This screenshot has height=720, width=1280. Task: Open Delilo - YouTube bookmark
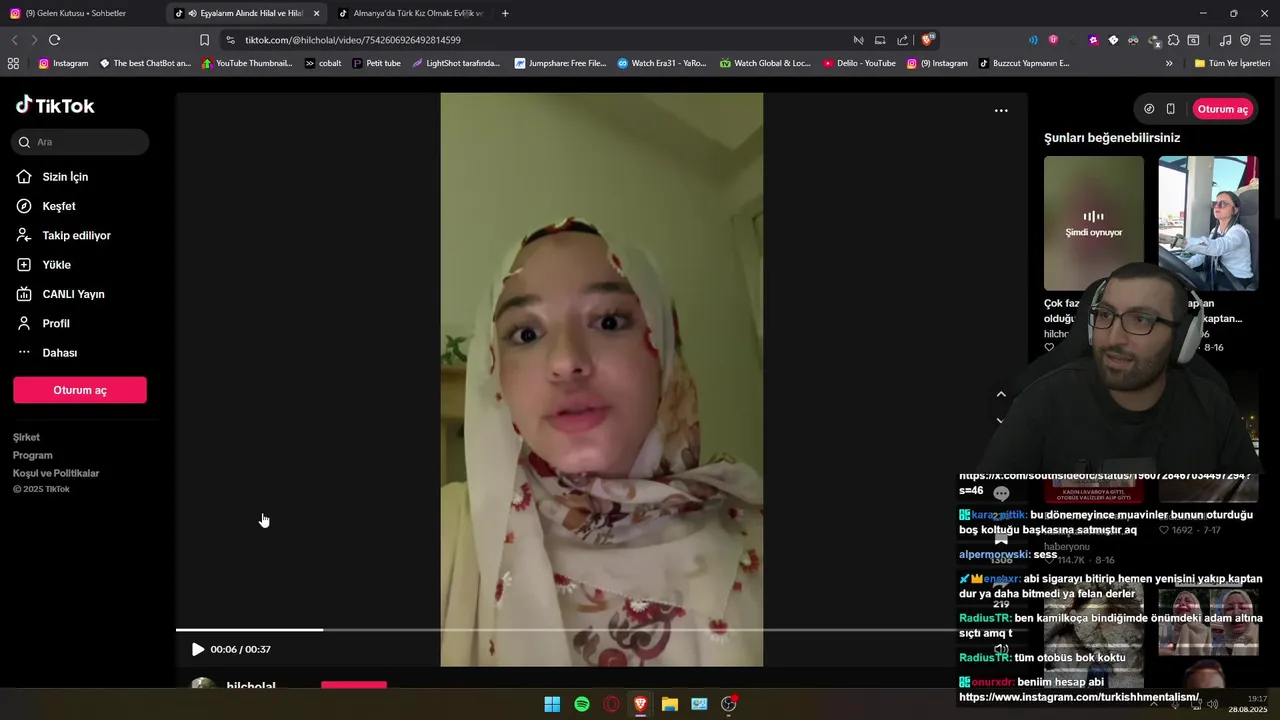(x=859, y=63)
